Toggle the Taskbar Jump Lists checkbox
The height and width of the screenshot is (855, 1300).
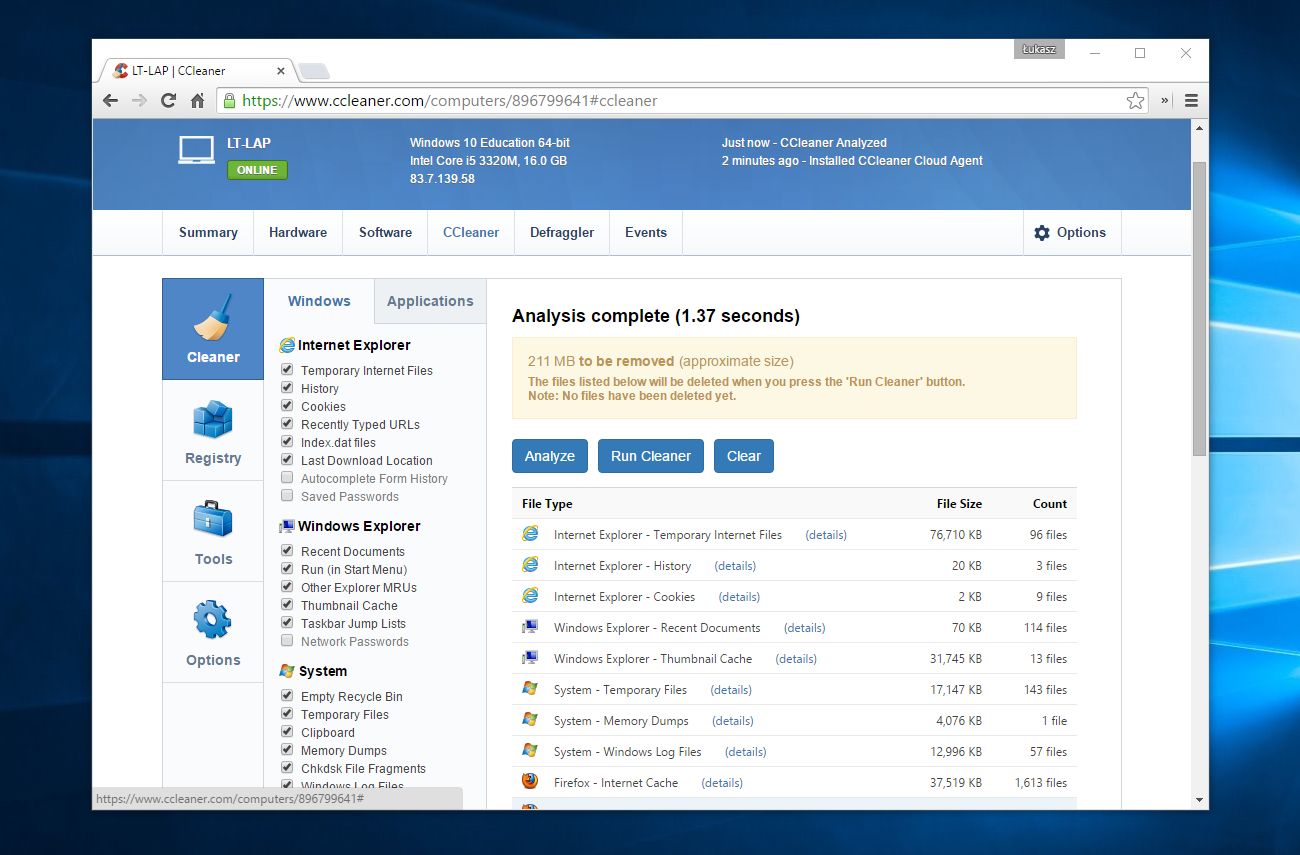point(287,623)
